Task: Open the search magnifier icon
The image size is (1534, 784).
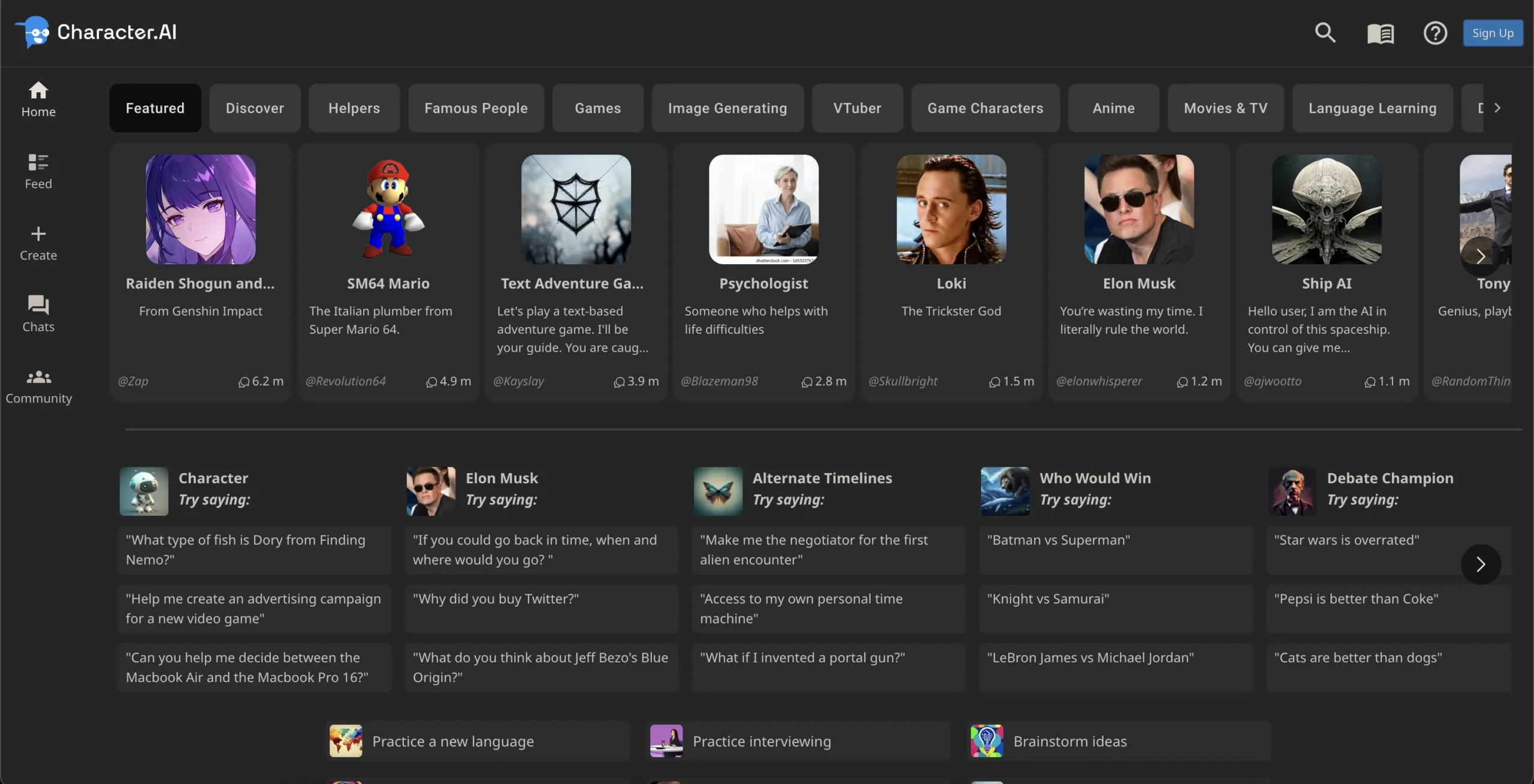Action: (1325, 32)
